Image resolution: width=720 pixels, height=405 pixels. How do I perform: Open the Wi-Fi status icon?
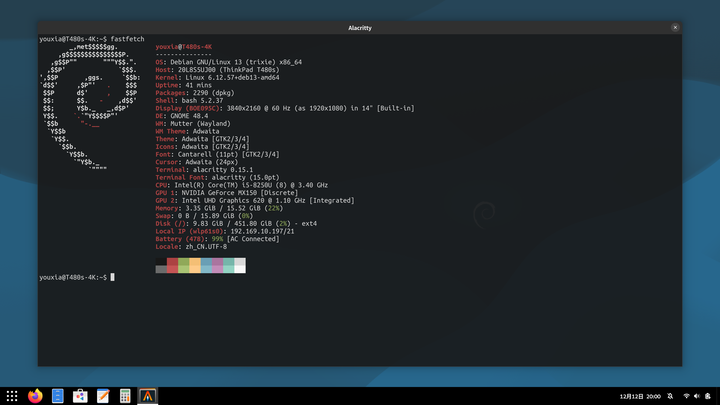tap(686, 396)
